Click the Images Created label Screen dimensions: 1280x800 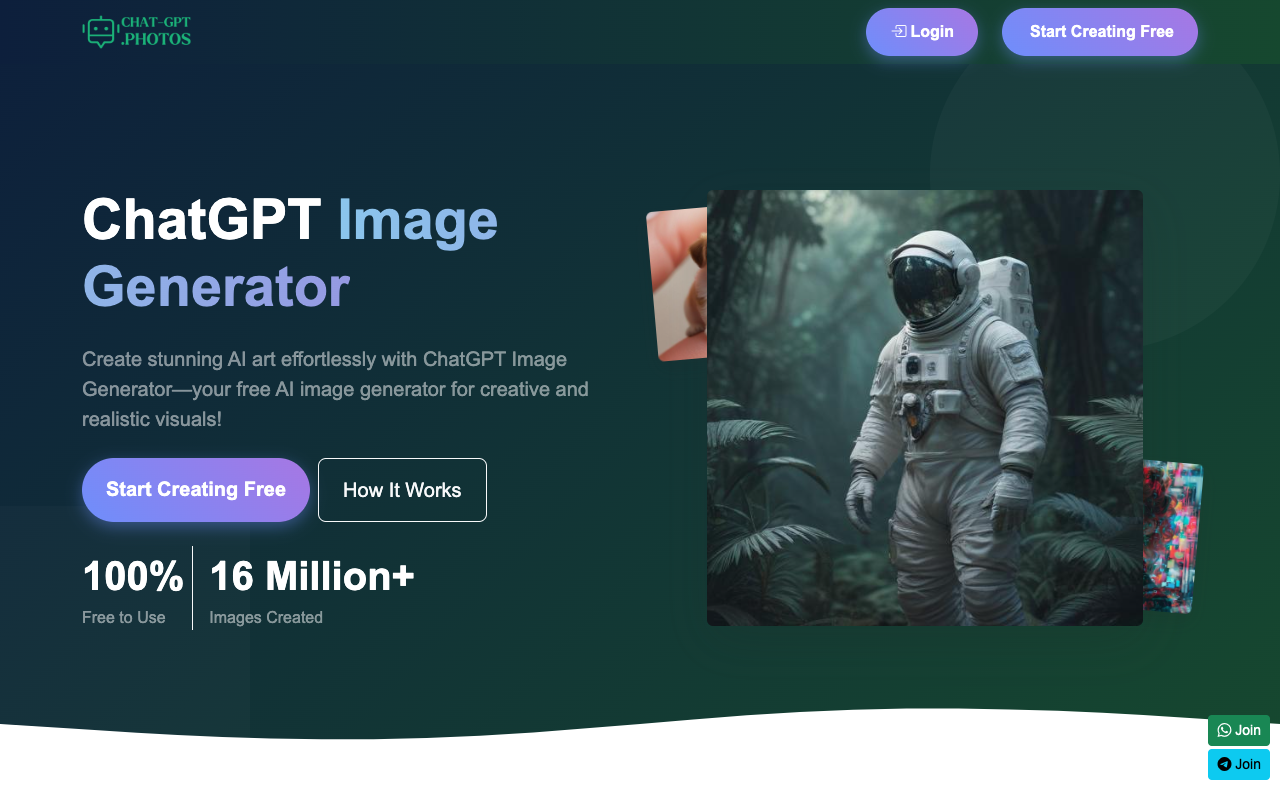266,618
